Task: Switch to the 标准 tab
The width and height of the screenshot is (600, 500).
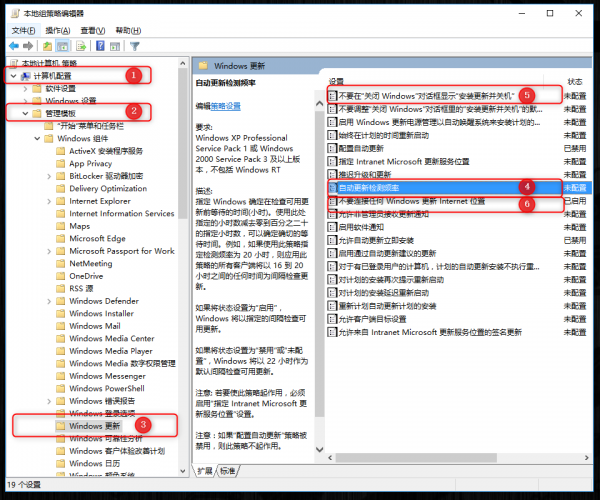Action: click(230, 469)
